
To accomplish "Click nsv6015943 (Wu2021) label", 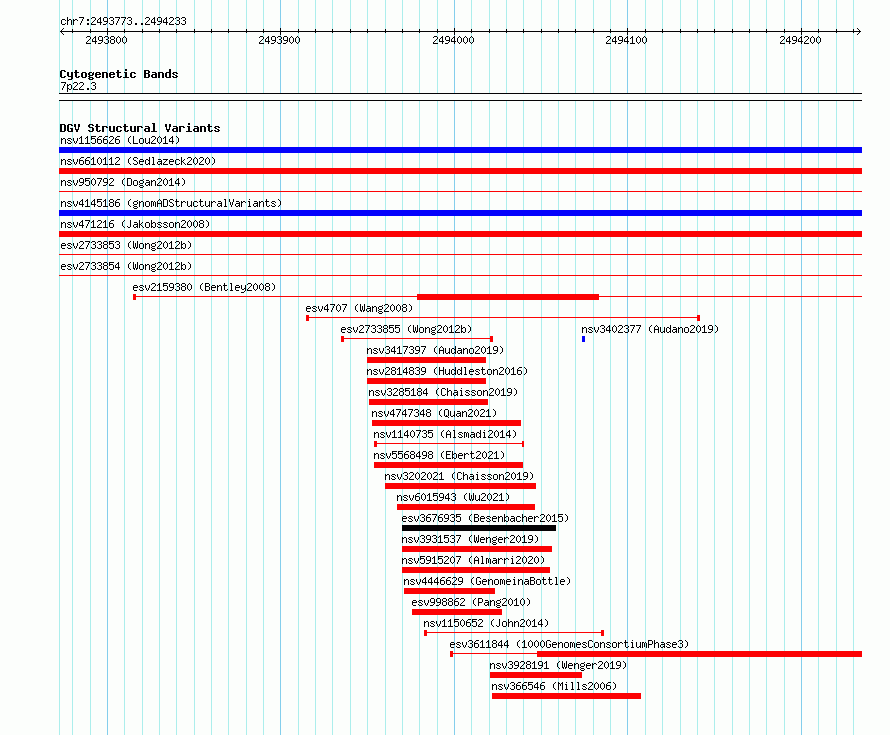I will coord(453,497).
